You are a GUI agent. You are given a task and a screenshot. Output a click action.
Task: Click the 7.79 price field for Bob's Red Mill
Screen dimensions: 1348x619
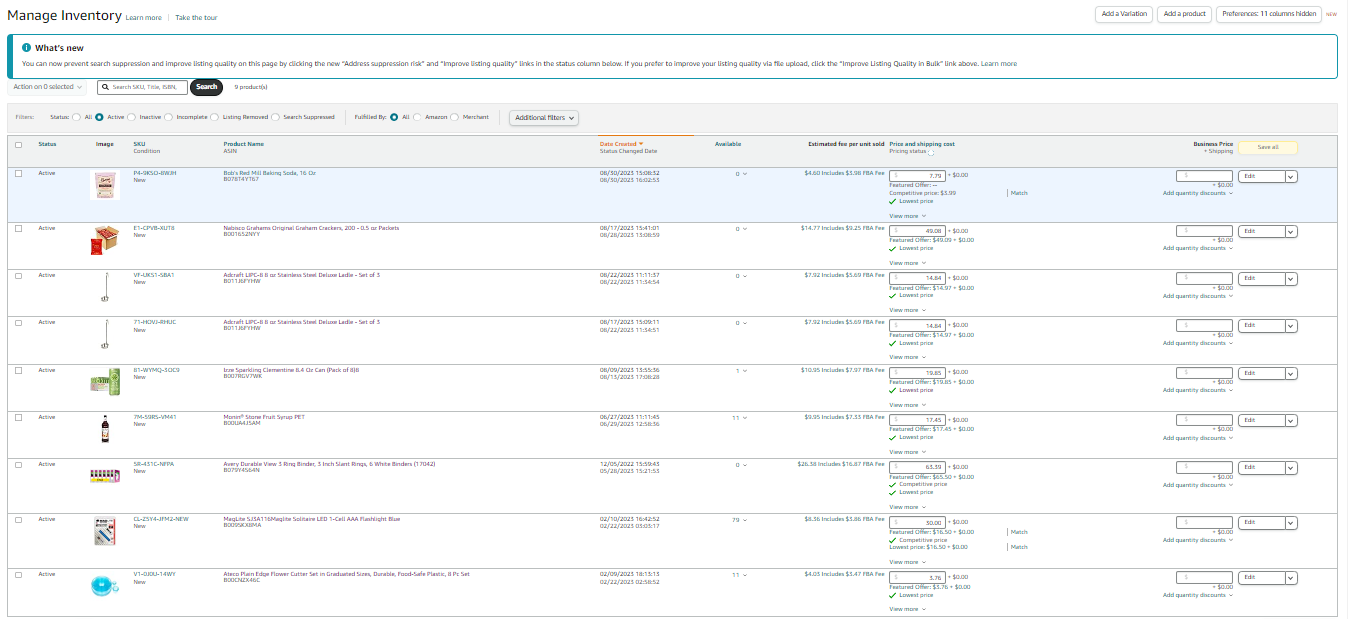click(x=917, y=176)
